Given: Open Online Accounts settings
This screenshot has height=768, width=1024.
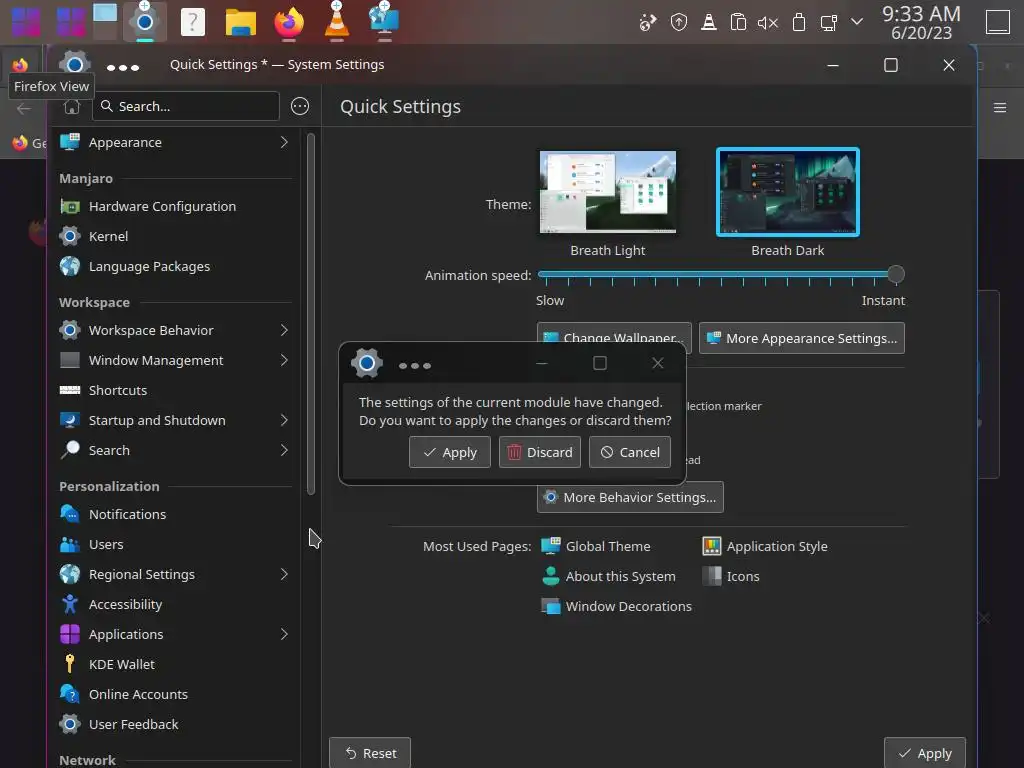Looking at the screenshot, I should coord(174,695).
